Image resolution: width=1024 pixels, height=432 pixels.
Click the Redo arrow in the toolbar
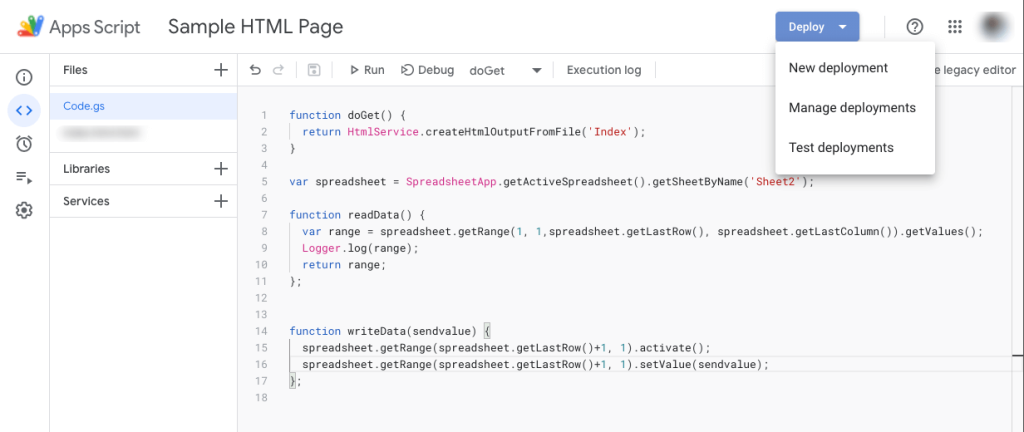click(278, 70)
